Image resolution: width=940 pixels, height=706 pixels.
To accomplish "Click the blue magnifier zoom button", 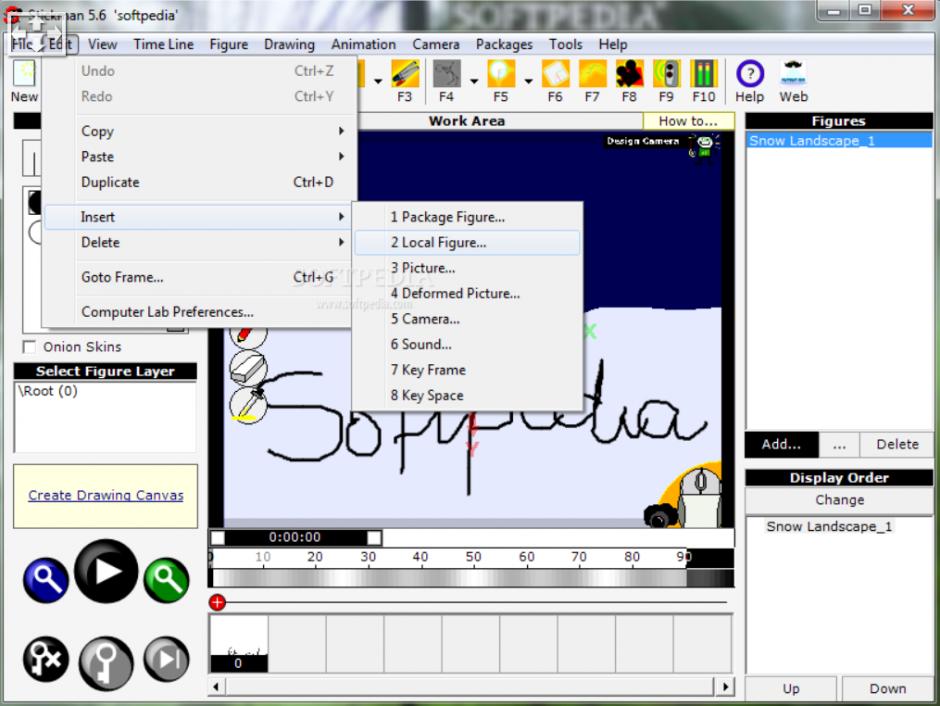I will click(x=46, y=580).
